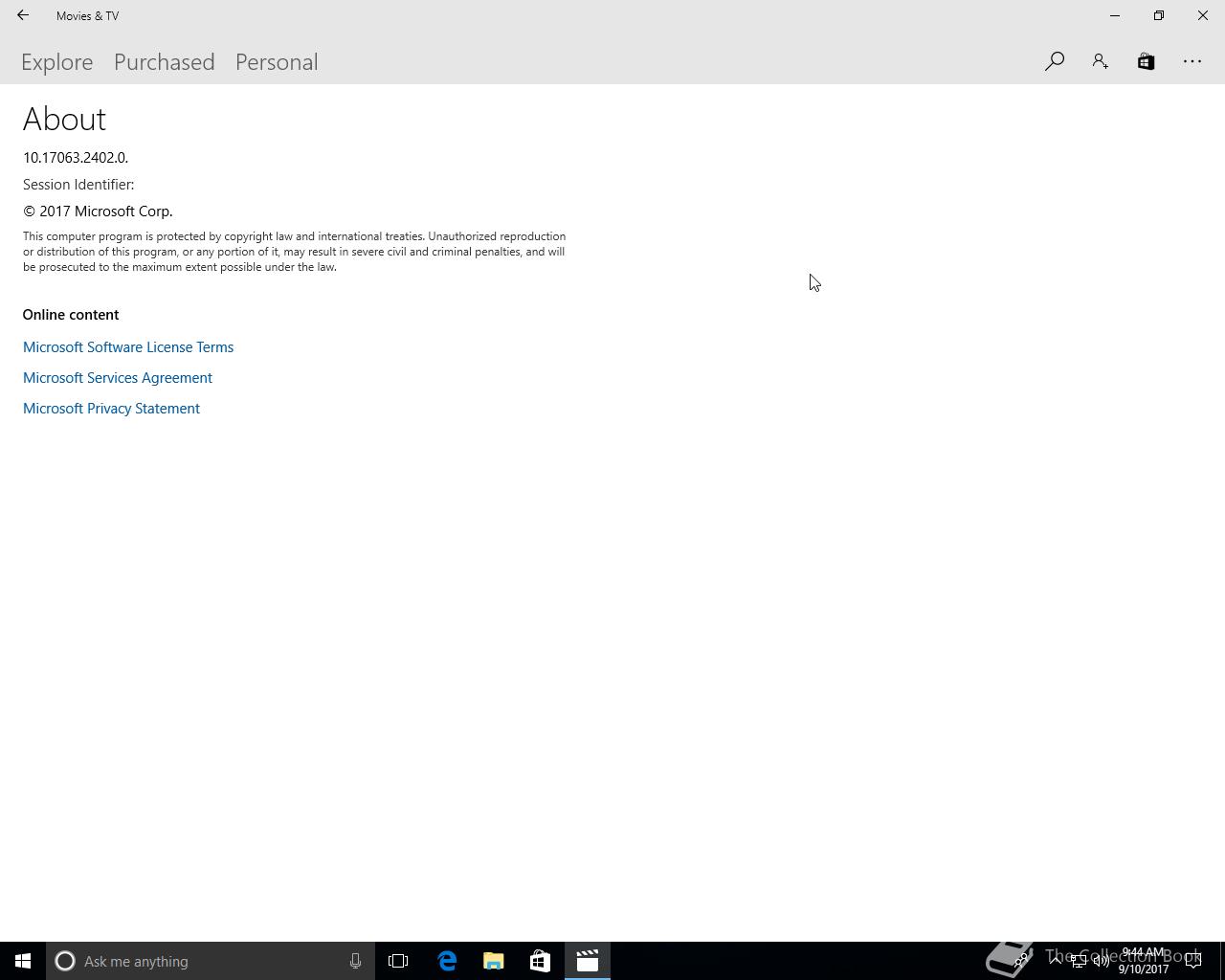This screenshot has height=980, width=1225.
Task: Open File Explorer from the taskbar
Action: coord(494,961)
